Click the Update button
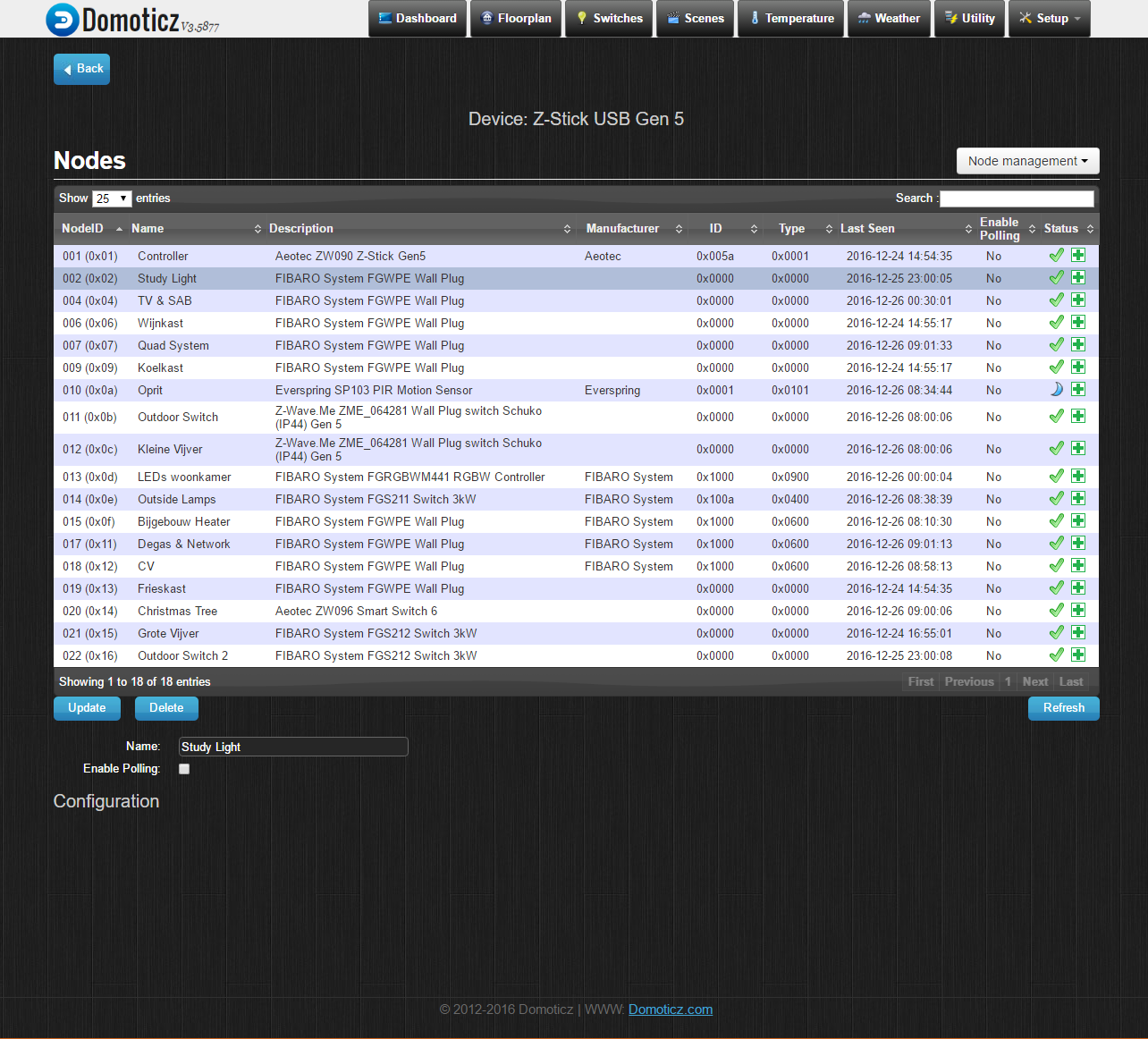The width and height of the screenshot is (1148, 1039). pos(87,708)
